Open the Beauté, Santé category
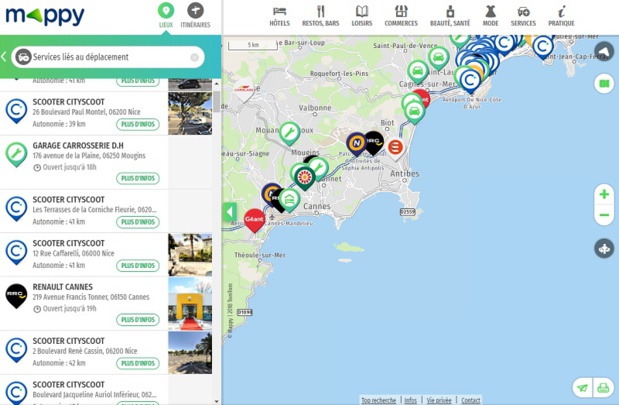Viewport: 619px width, 405px height. click(x=450, y=16)
